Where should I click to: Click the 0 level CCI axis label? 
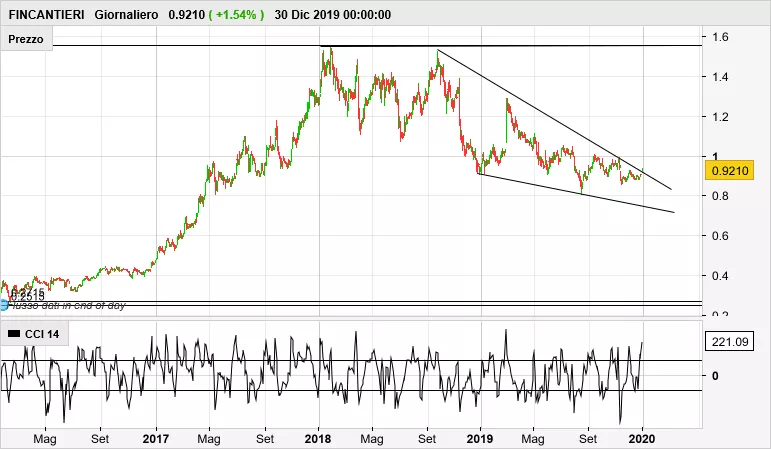pyautogui.click(x=715, y=376)
